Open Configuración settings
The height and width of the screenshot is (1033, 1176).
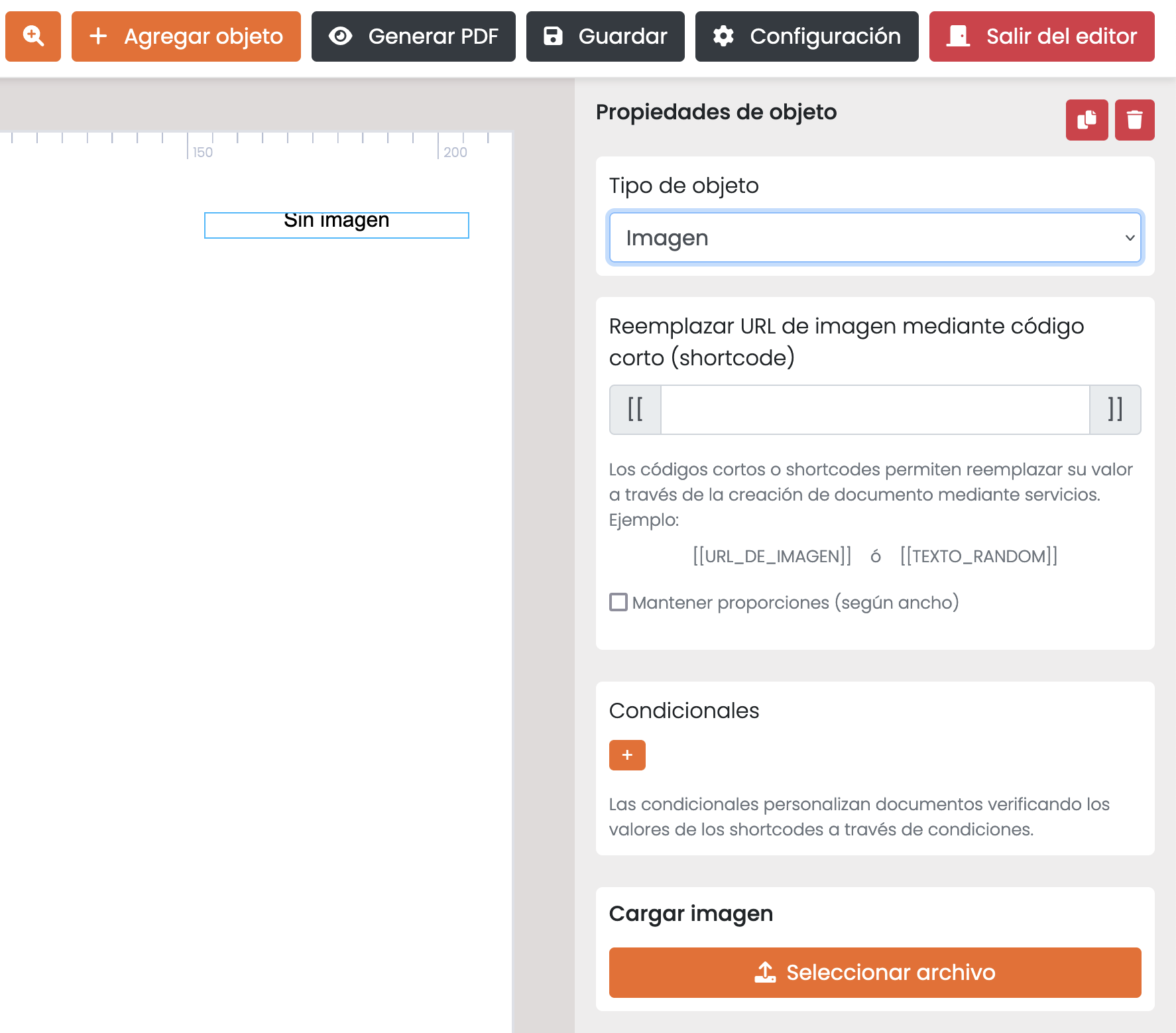807,36
